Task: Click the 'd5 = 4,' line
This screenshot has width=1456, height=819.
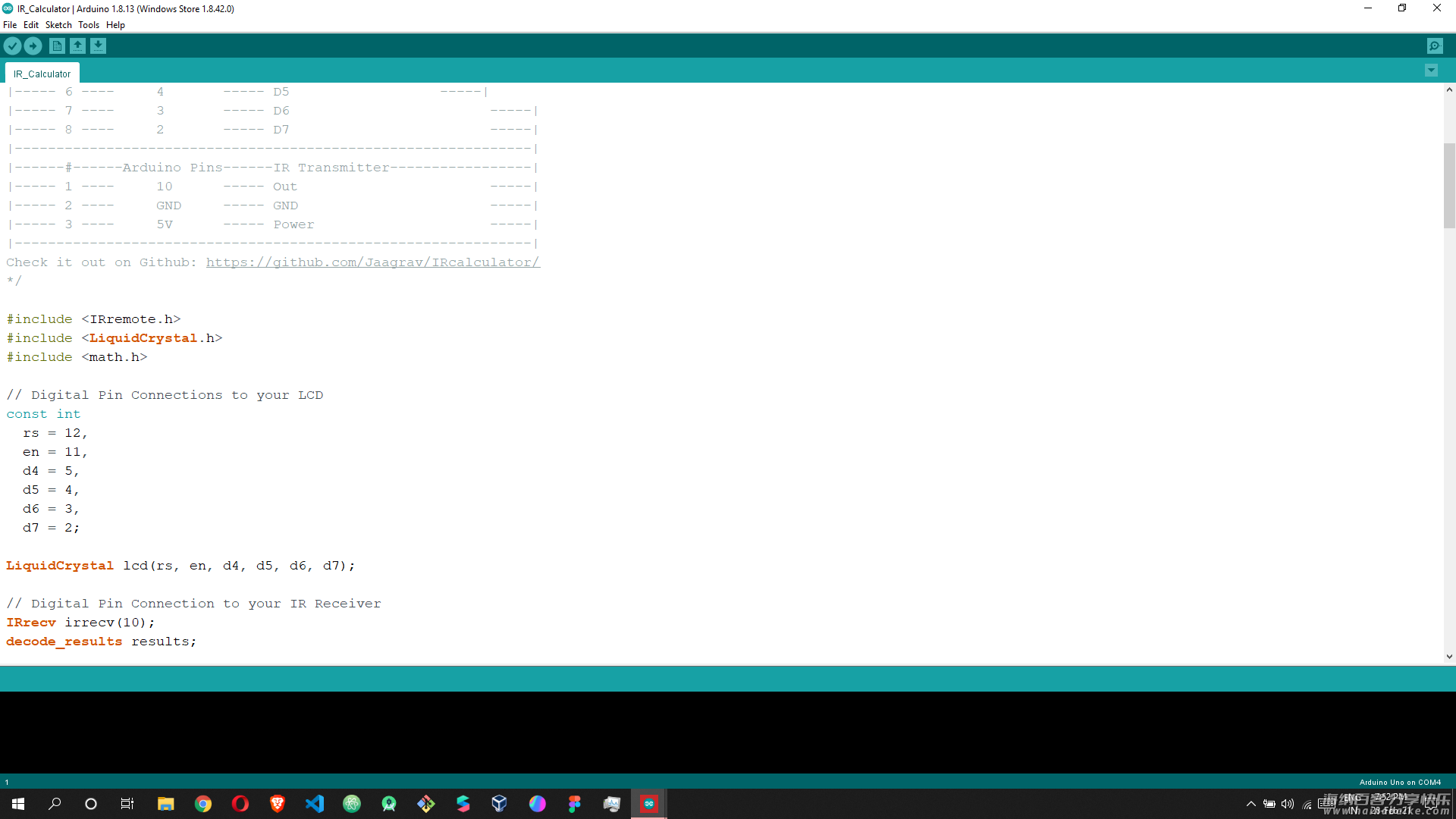Action: (x=51, y=490)
